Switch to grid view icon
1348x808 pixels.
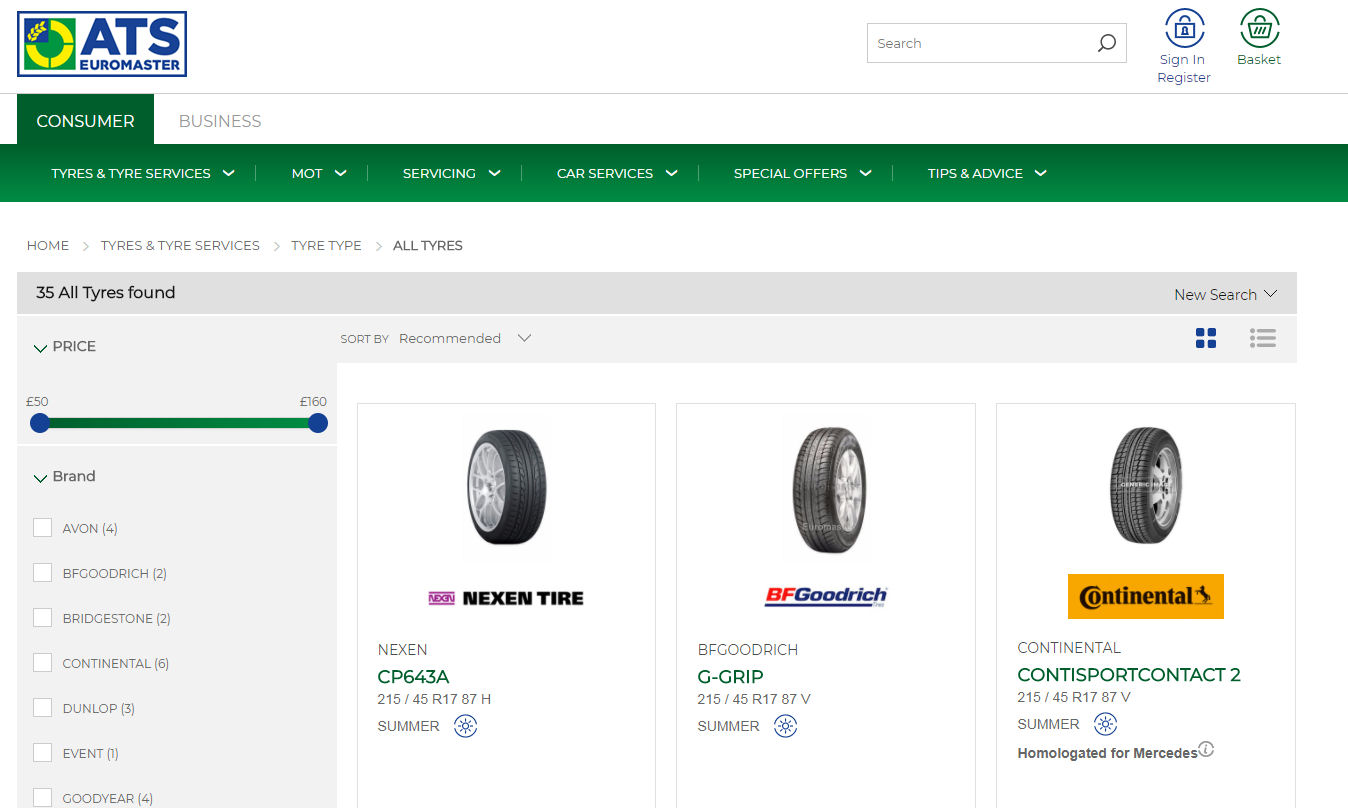pyautogui.click(x=1206, y=338)
